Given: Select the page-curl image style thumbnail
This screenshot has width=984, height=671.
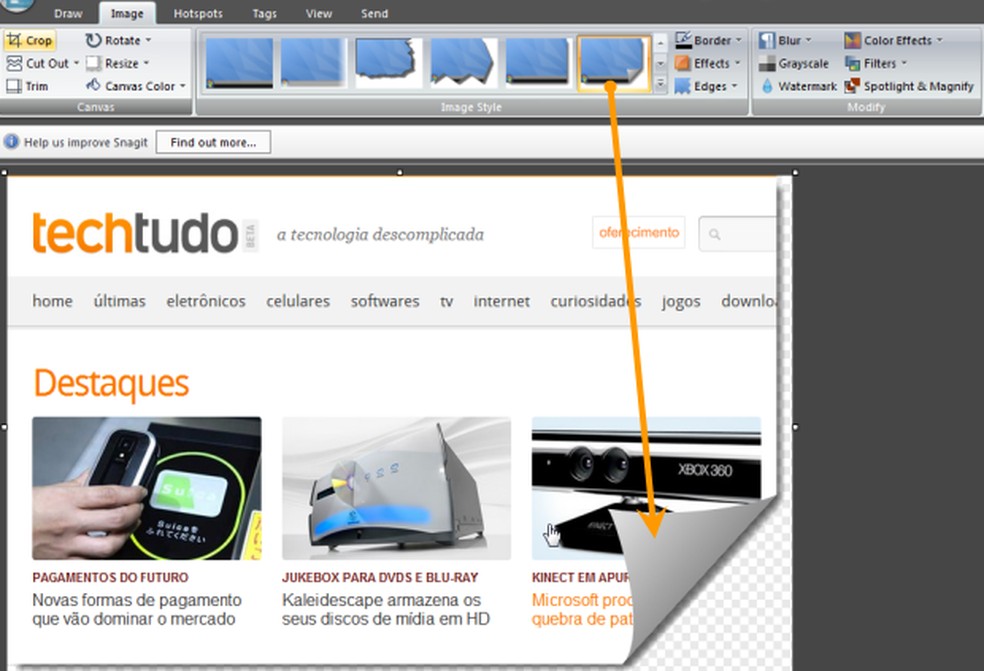Looking at the screenshot, I should (613, 63).
